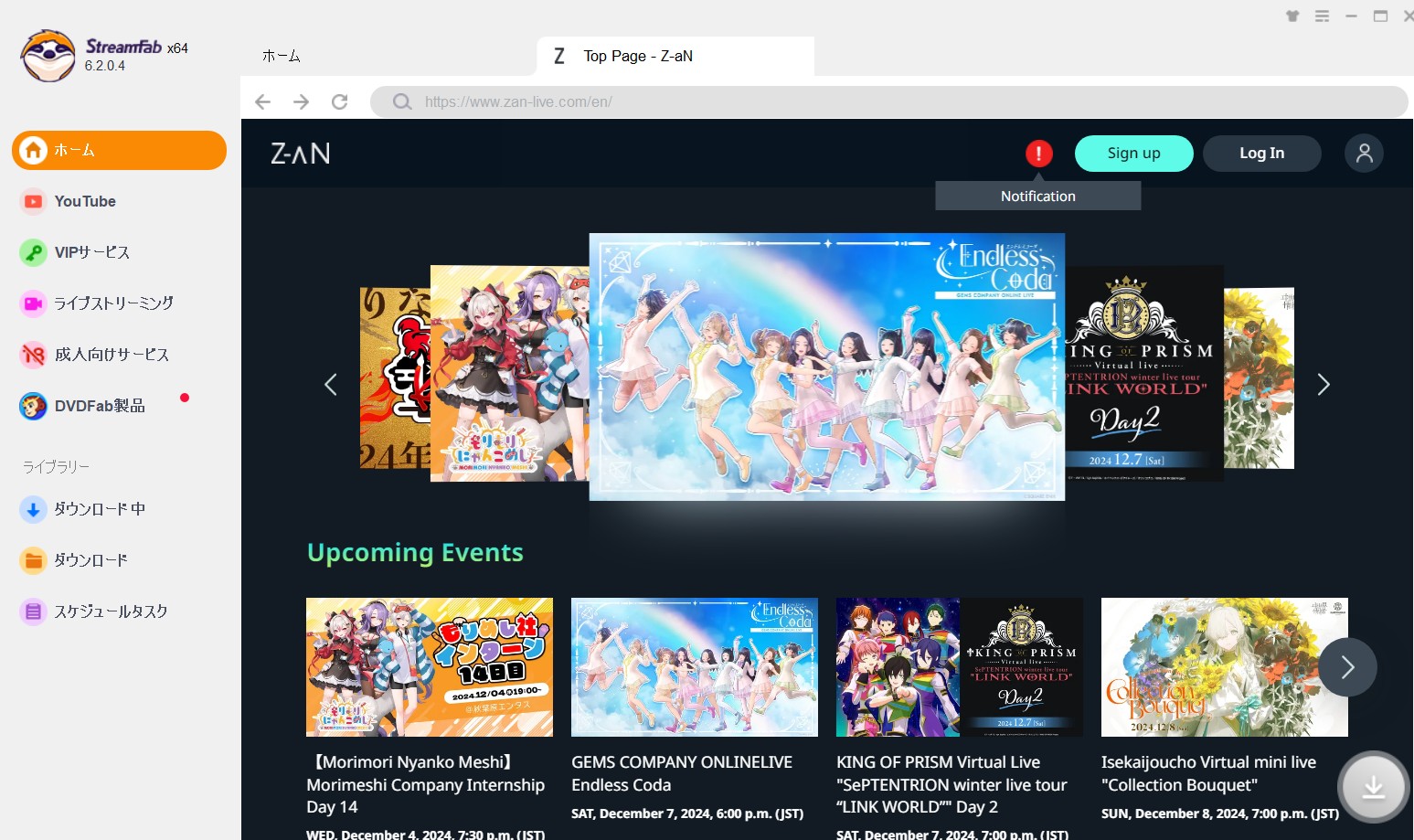
Task: Switch to Top Page - Z-aN tab
Action: tap(675, 56)
